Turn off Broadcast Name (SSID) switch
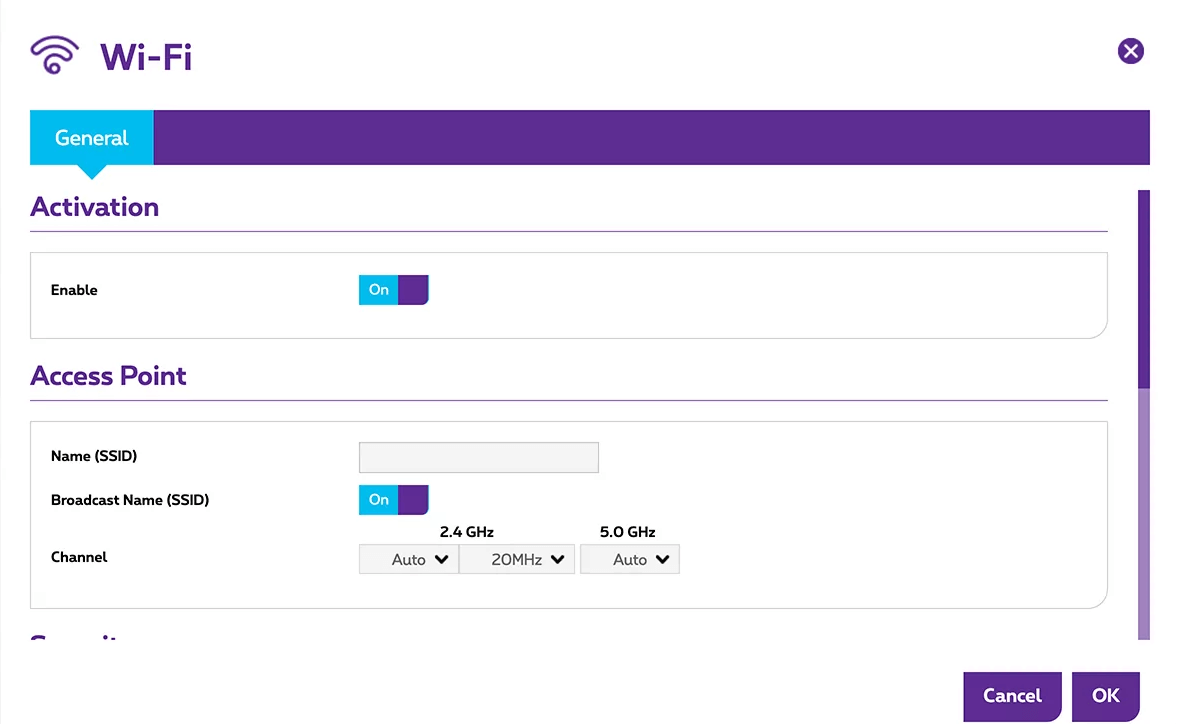Screen dimensions: 1178x724 (x=393, y=500)
